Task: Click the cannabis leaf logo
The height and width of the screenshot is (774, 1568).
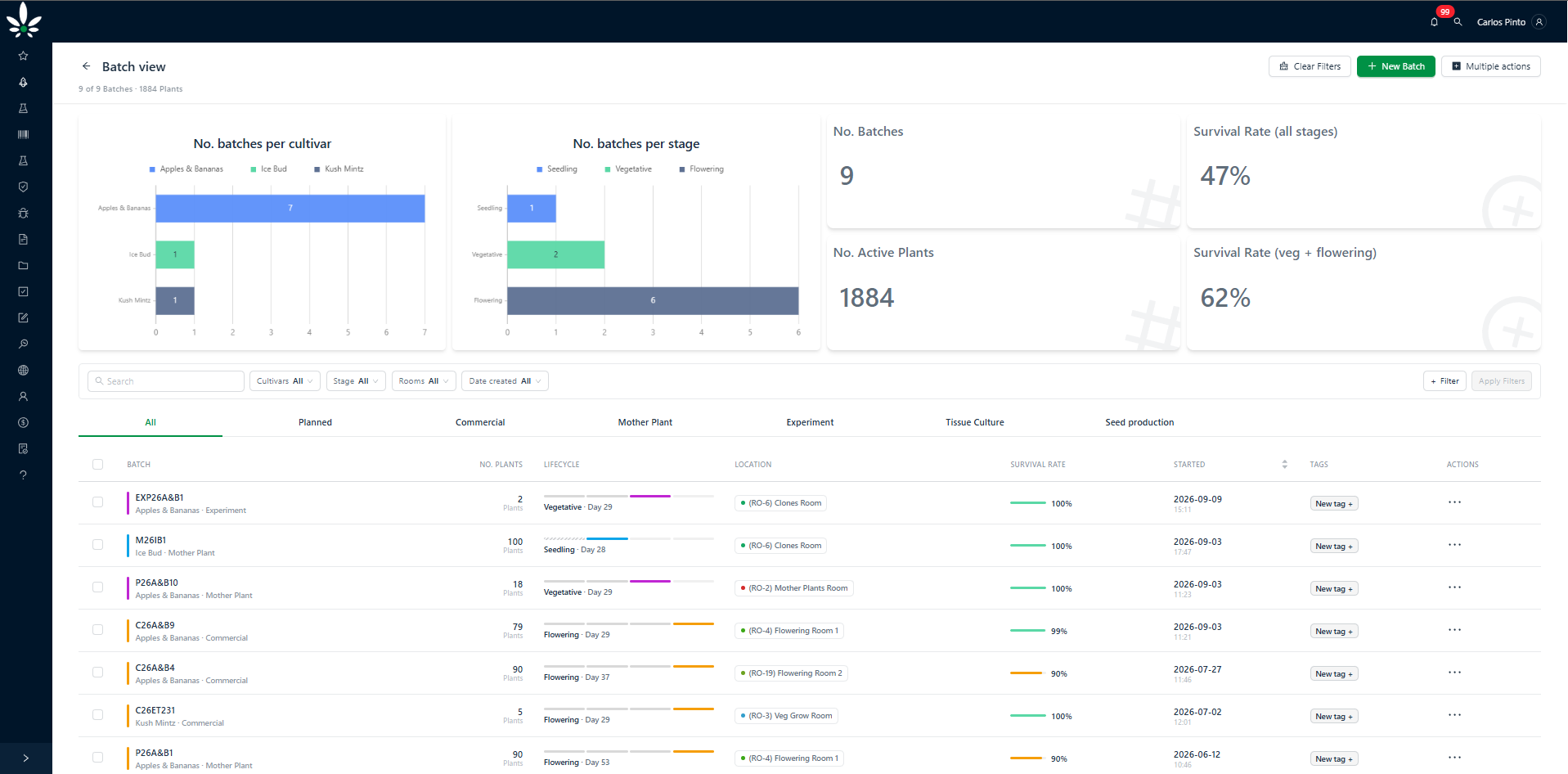Action: 24,20
